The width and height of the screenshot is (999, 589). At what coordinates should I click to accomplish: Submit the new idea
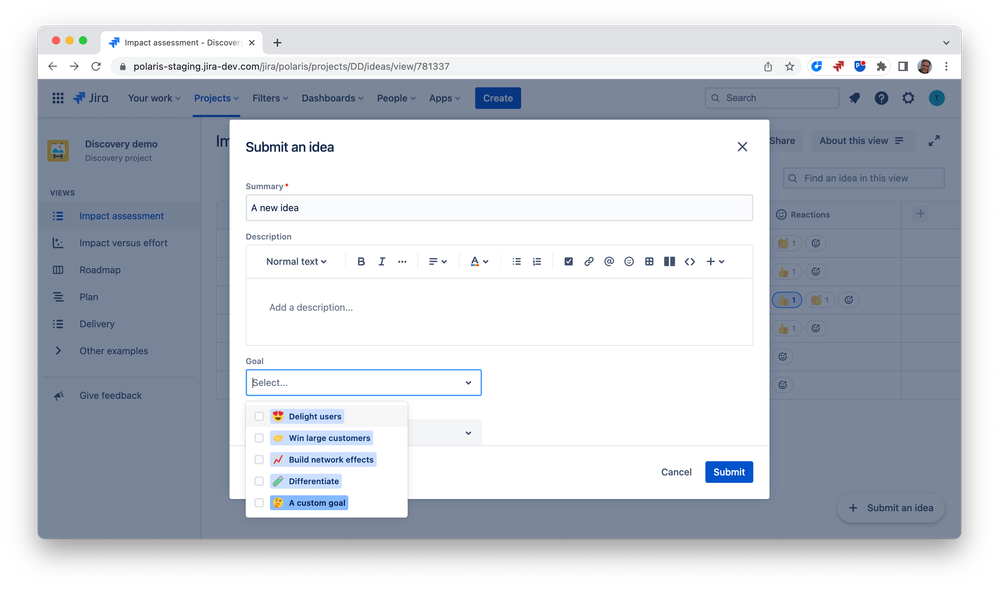point(729,471)
